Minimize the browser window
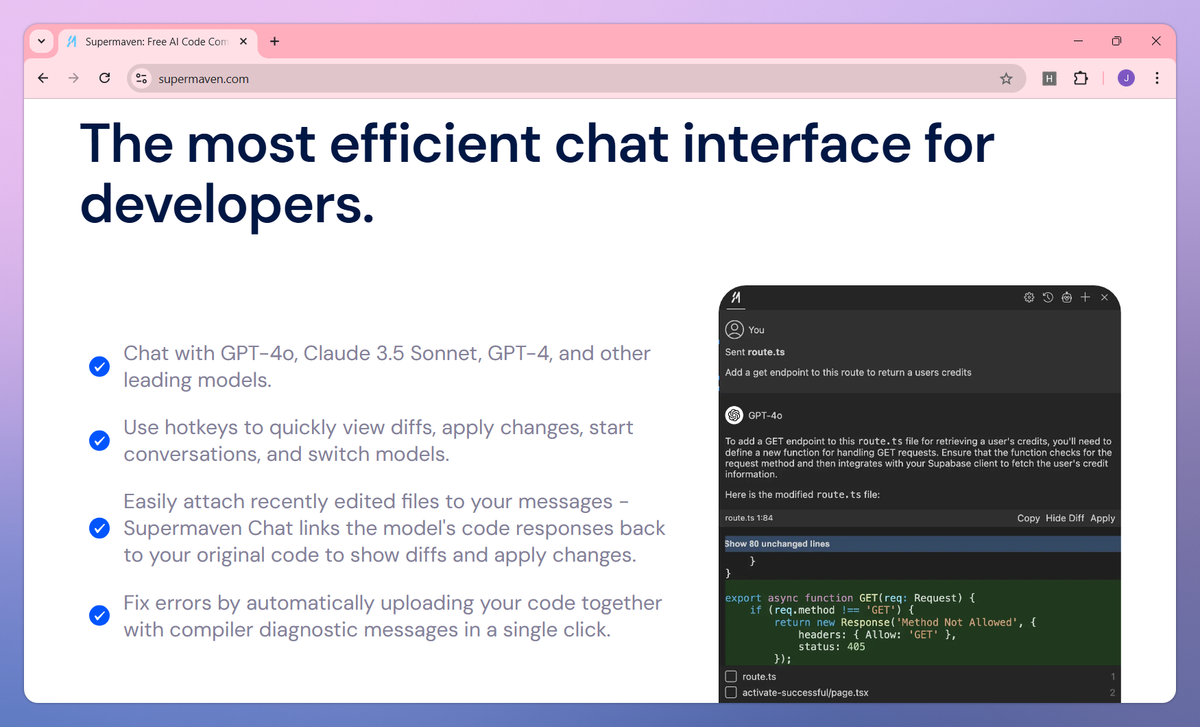1200x727 pixels. pyautogui.click(x=1078, y=42)
